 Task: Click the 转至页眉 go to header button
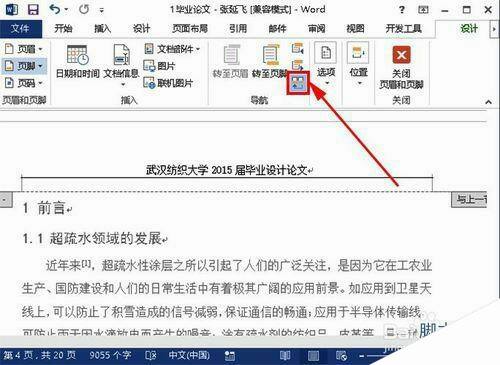click(x=231, y=62)
